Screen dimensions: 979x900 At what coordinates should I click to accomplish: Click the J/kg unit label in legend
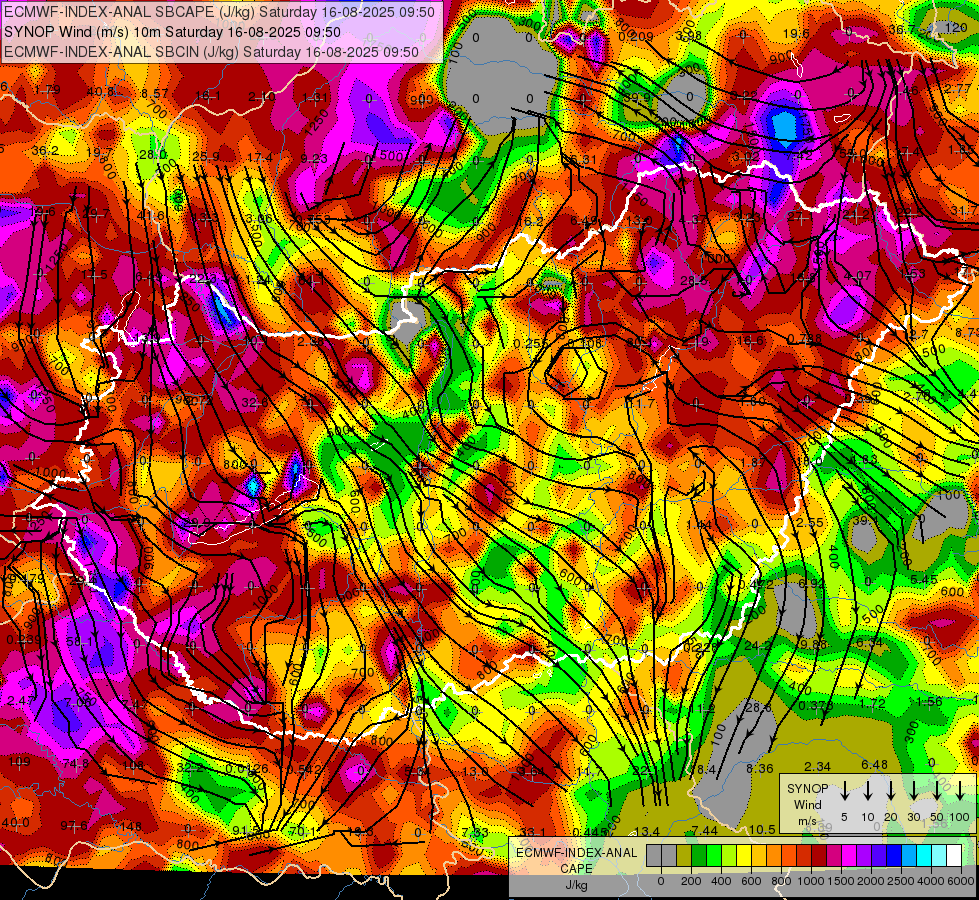(x=576, y=885)
